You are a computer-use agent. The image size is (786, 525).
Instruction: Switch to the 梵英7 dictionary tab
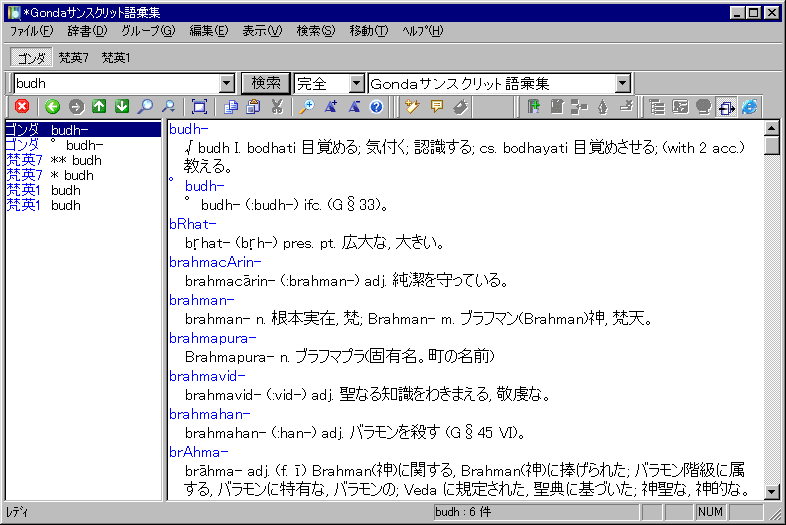[74, 58]
